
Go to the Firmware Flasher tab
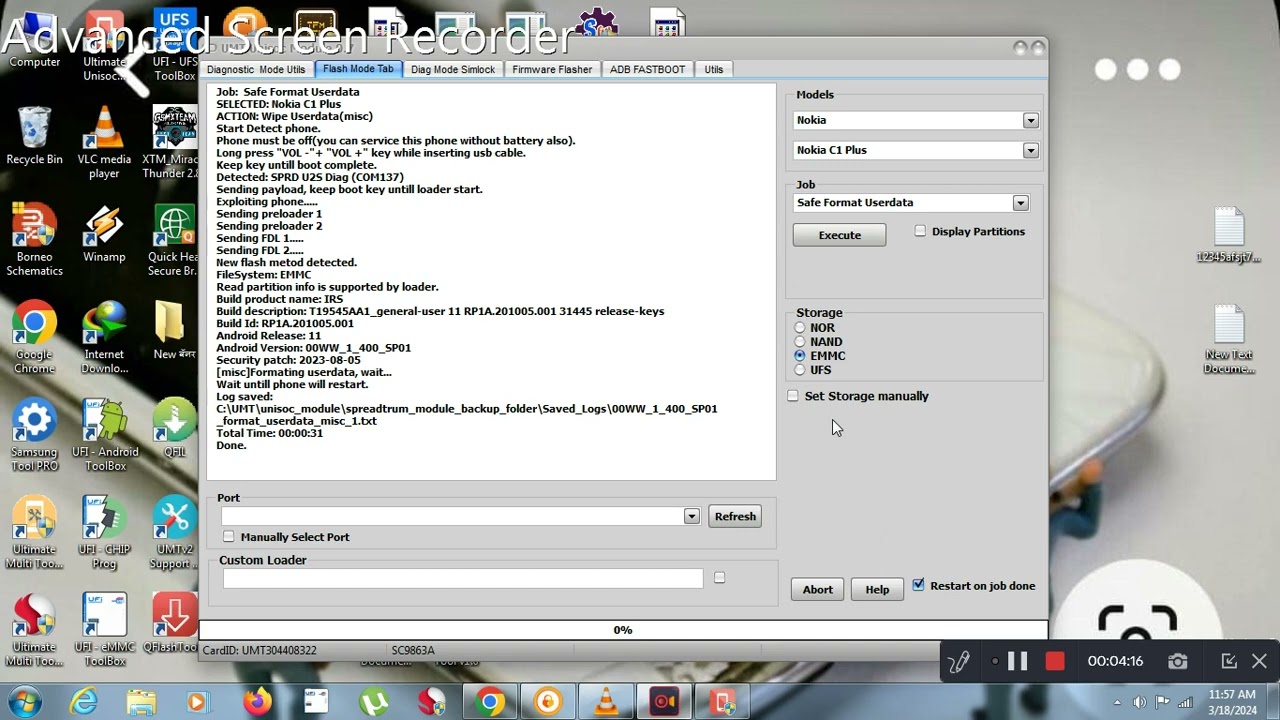[x=552, y=69]
